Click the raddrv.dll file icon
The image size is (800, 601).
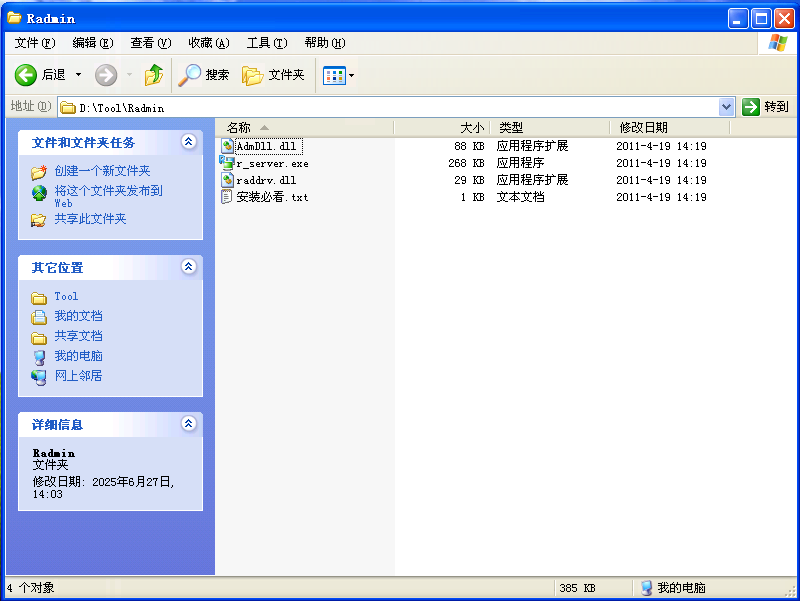[227, 180]
